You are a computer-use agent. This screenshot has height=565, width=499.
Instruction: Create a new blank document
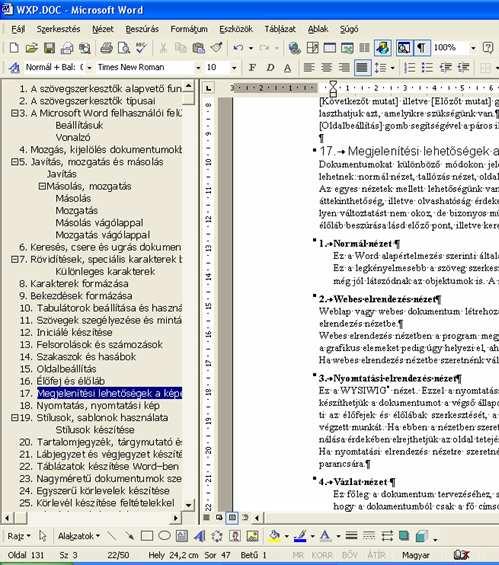(14, 48)
